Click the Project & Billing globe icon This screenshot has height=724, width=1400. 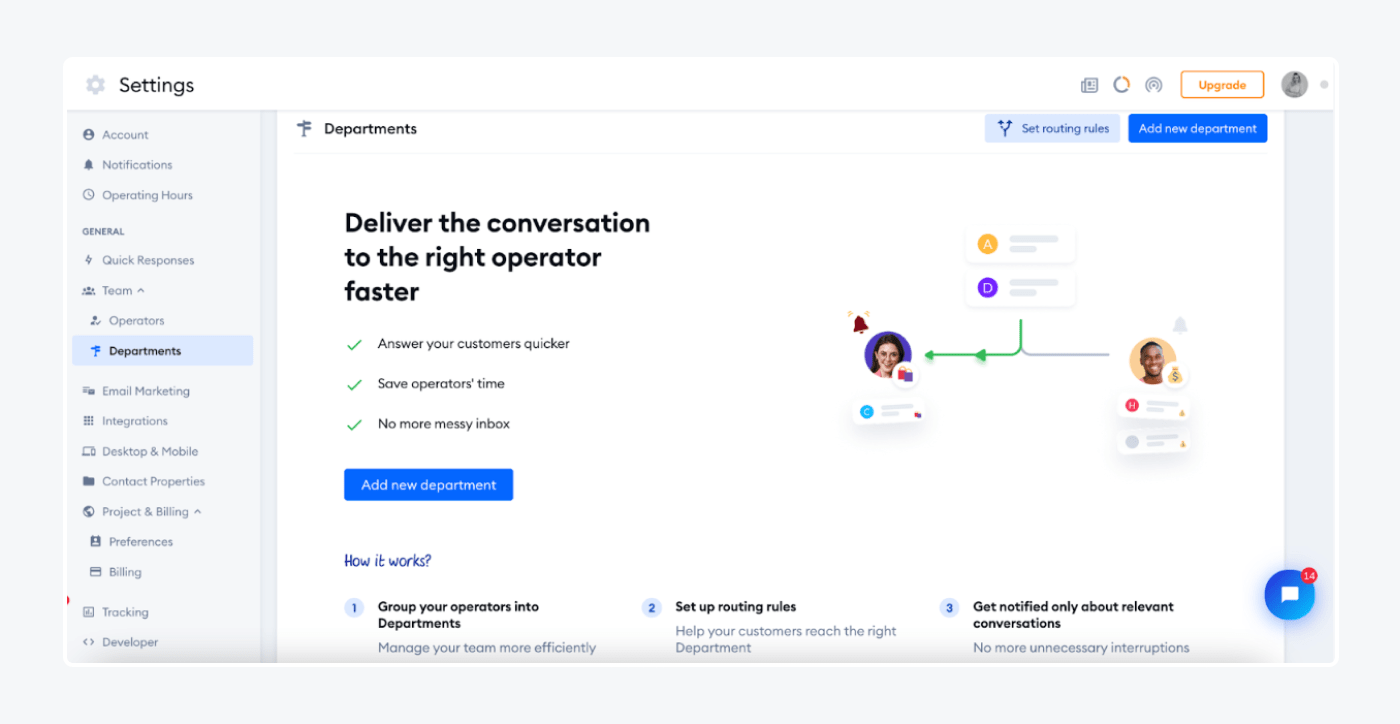(x=88, y=512)
